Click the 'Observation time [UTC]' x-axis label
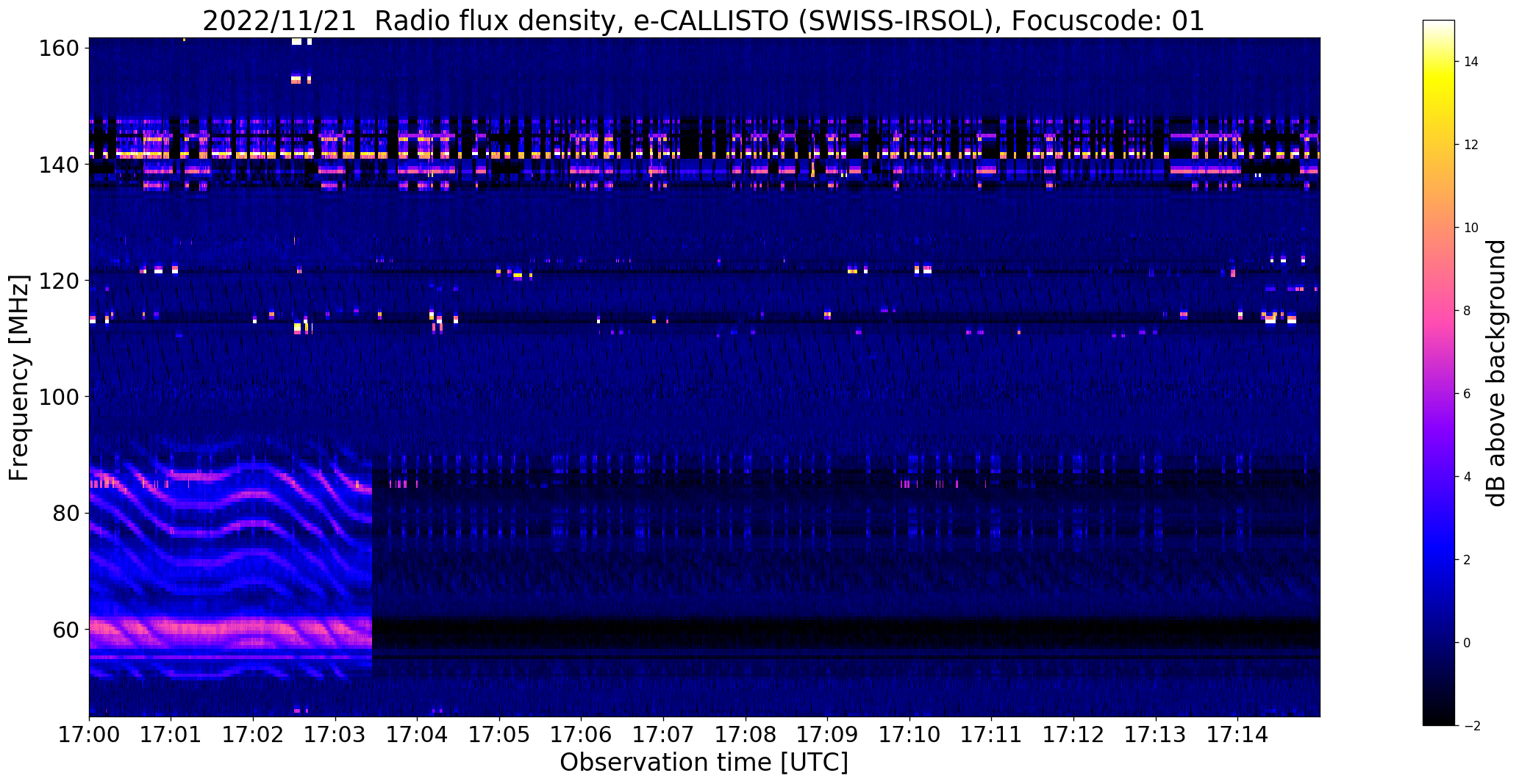Viewport: 1519px width, 784px height. [704, 762]
